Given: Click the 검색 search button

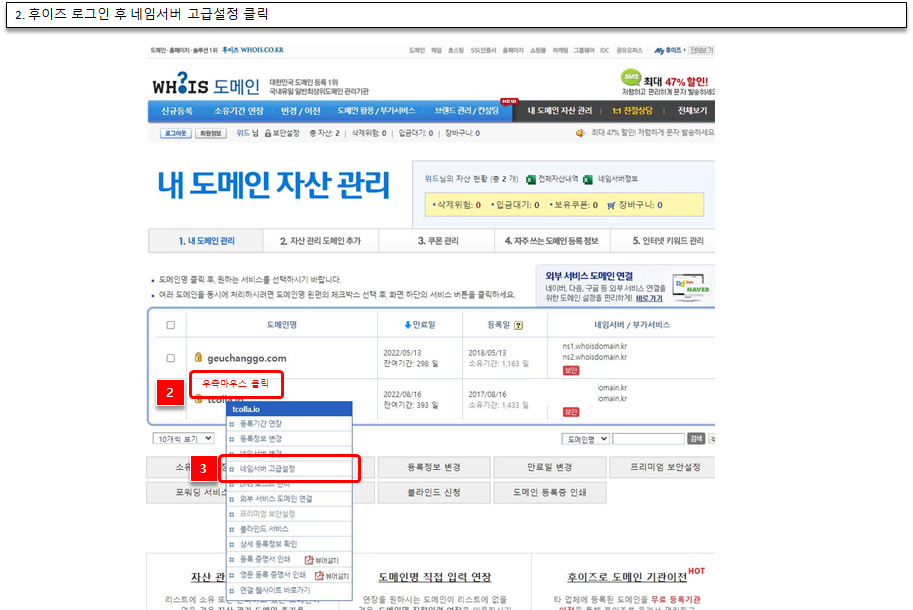Looking at the screenshot, I should pyautogui.click(x=696, y=439).
